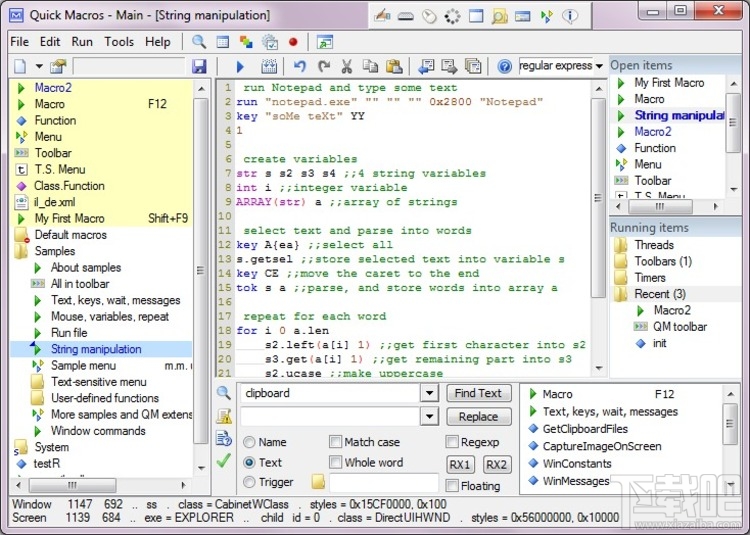Click the compile icon next to the Play arrow
Image resolution: width=750 pixels, height=535 pixels.
(x=269, y=66)
